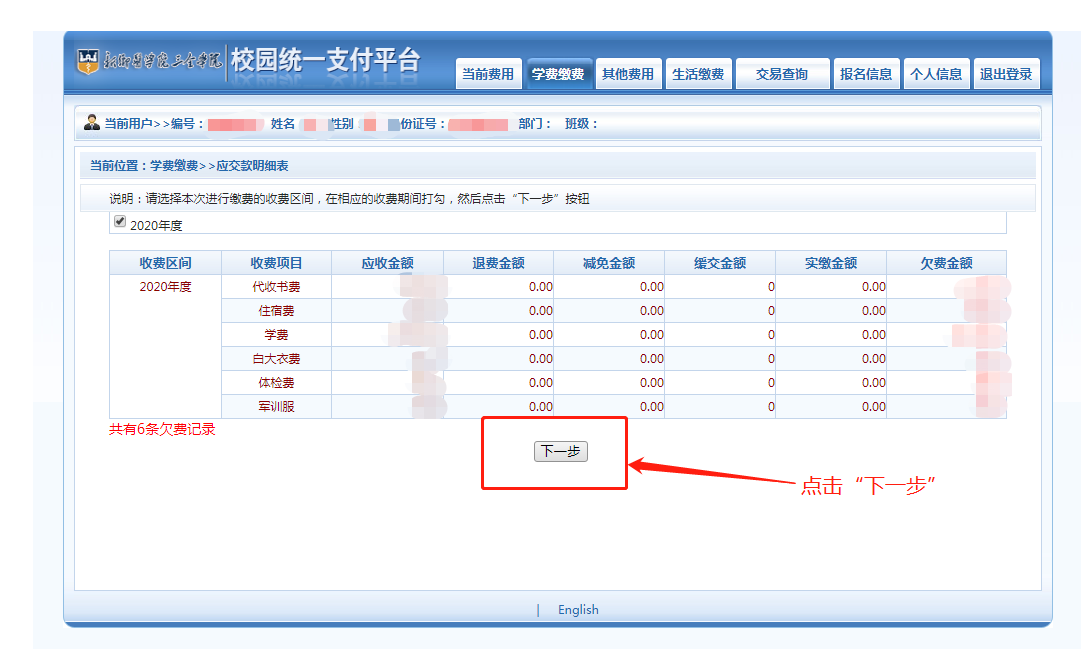Click the 欠费金额 column header
The image size is (1081, 670).
click(x=946, y=263)
